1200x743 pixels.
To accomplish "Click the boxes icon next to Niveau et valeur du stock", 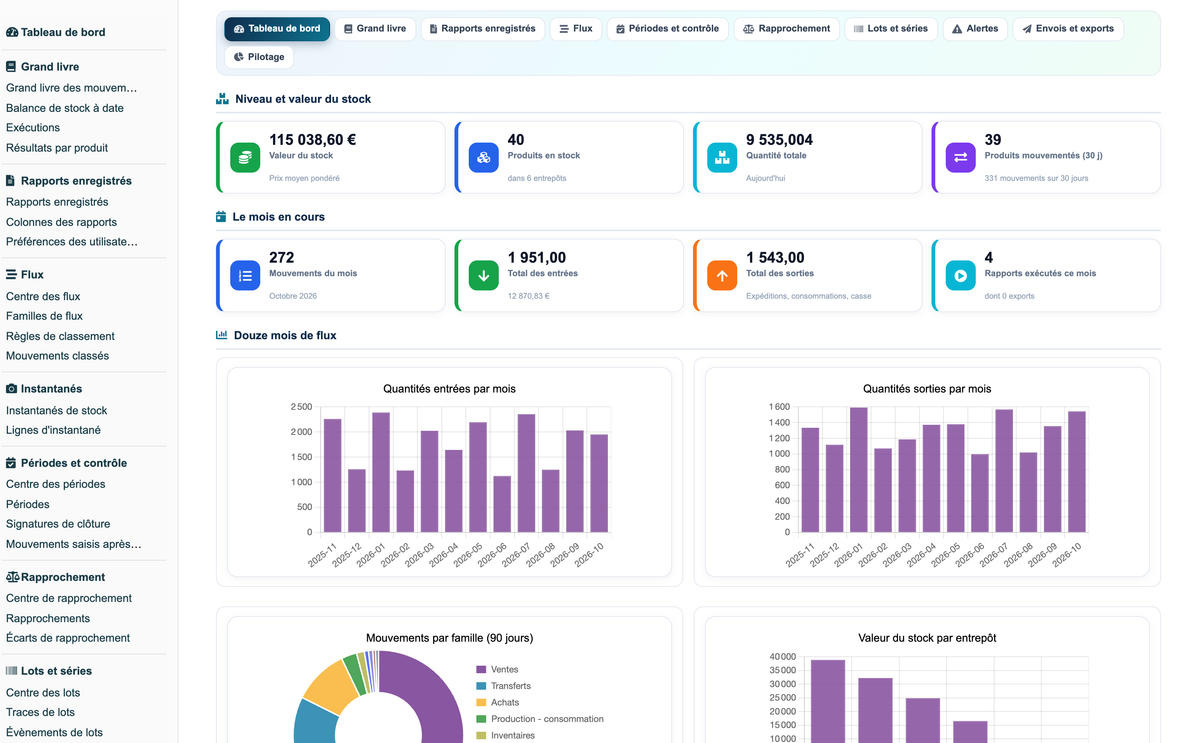I will click(x=222, y=99).
